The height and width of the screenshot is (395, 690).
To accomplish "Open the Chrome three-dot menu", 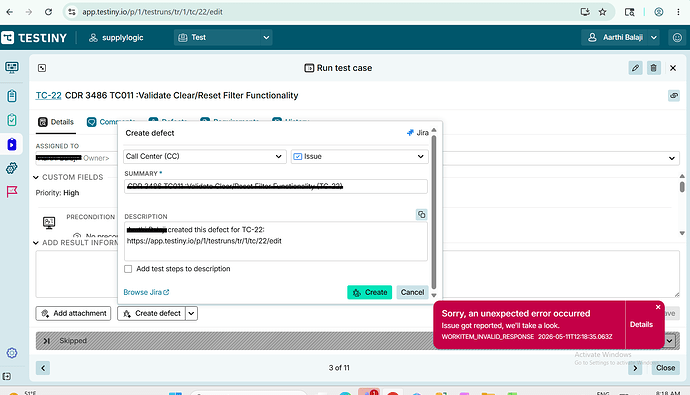I will (x=678, y=12).
